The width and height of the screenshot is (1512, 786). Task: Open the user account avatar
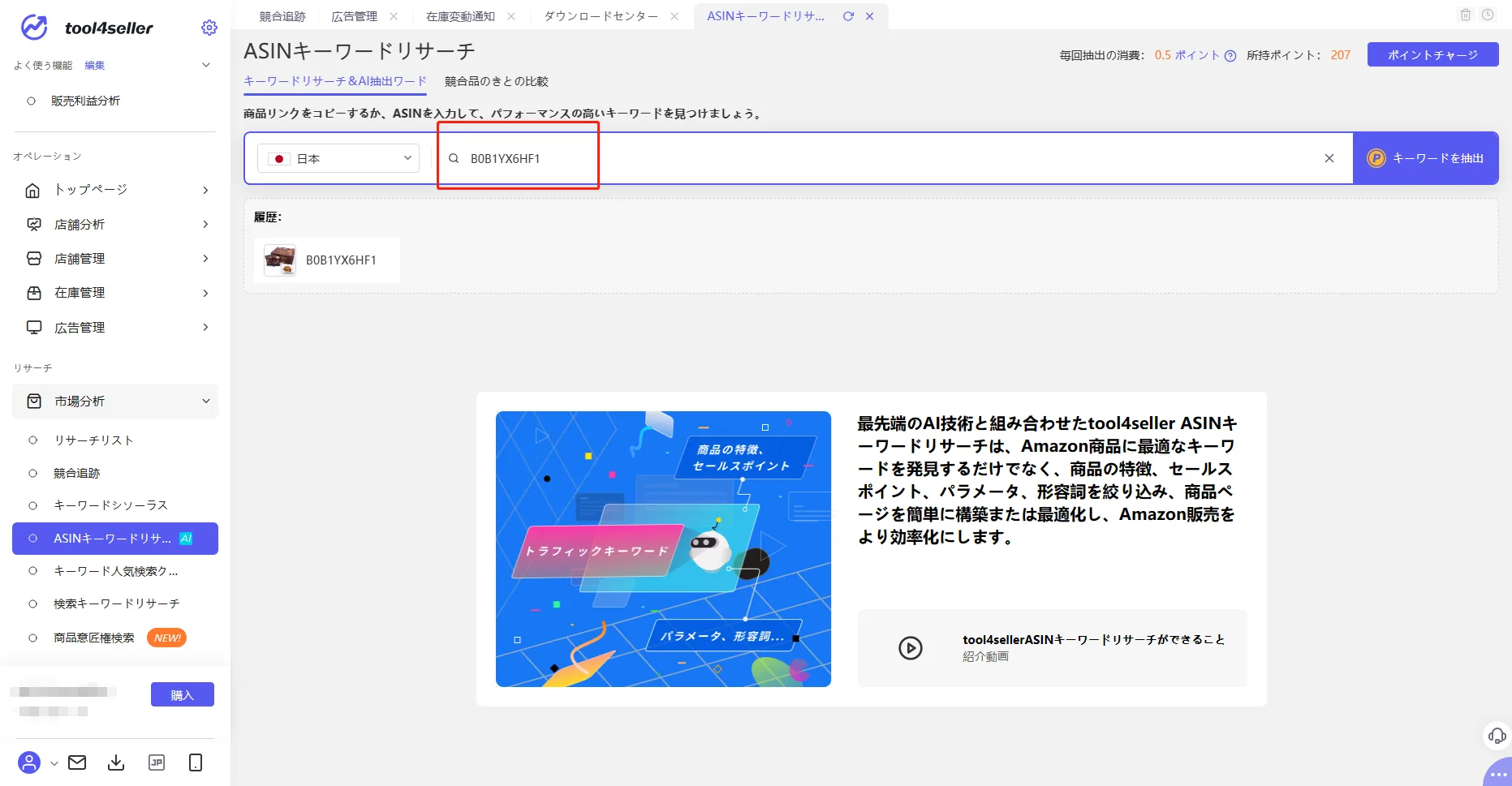(x=29, y=762)
